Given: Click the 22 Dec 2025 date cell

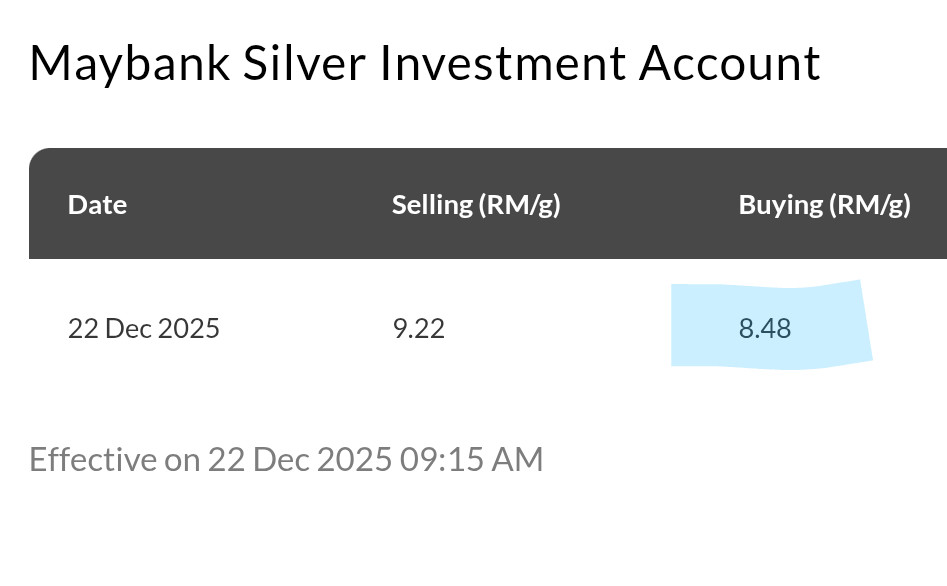Looking at the screenshot, I should pos(143,329).
